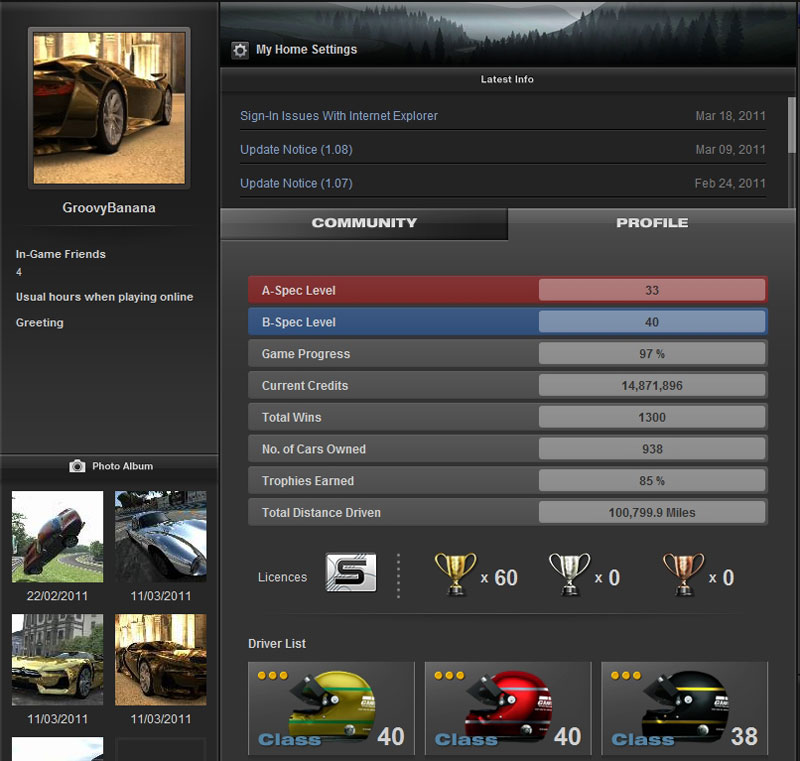Click the Mar 09, 2011 date

731,149
